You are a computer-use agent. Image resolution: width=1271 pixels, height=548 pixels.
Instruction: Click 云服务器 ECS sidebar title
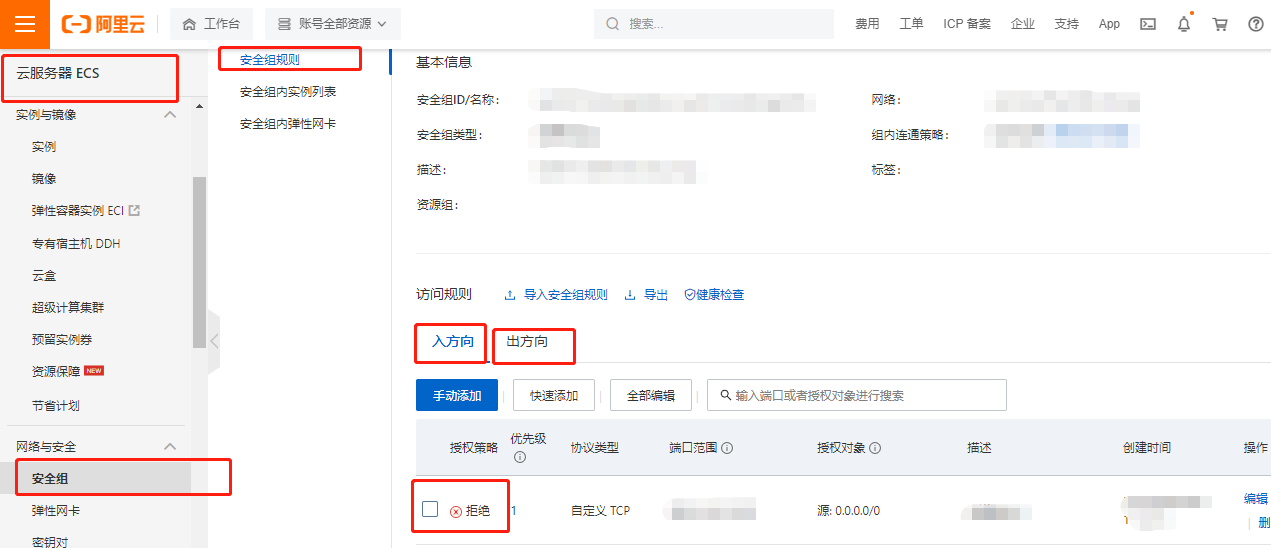(58, 73)
